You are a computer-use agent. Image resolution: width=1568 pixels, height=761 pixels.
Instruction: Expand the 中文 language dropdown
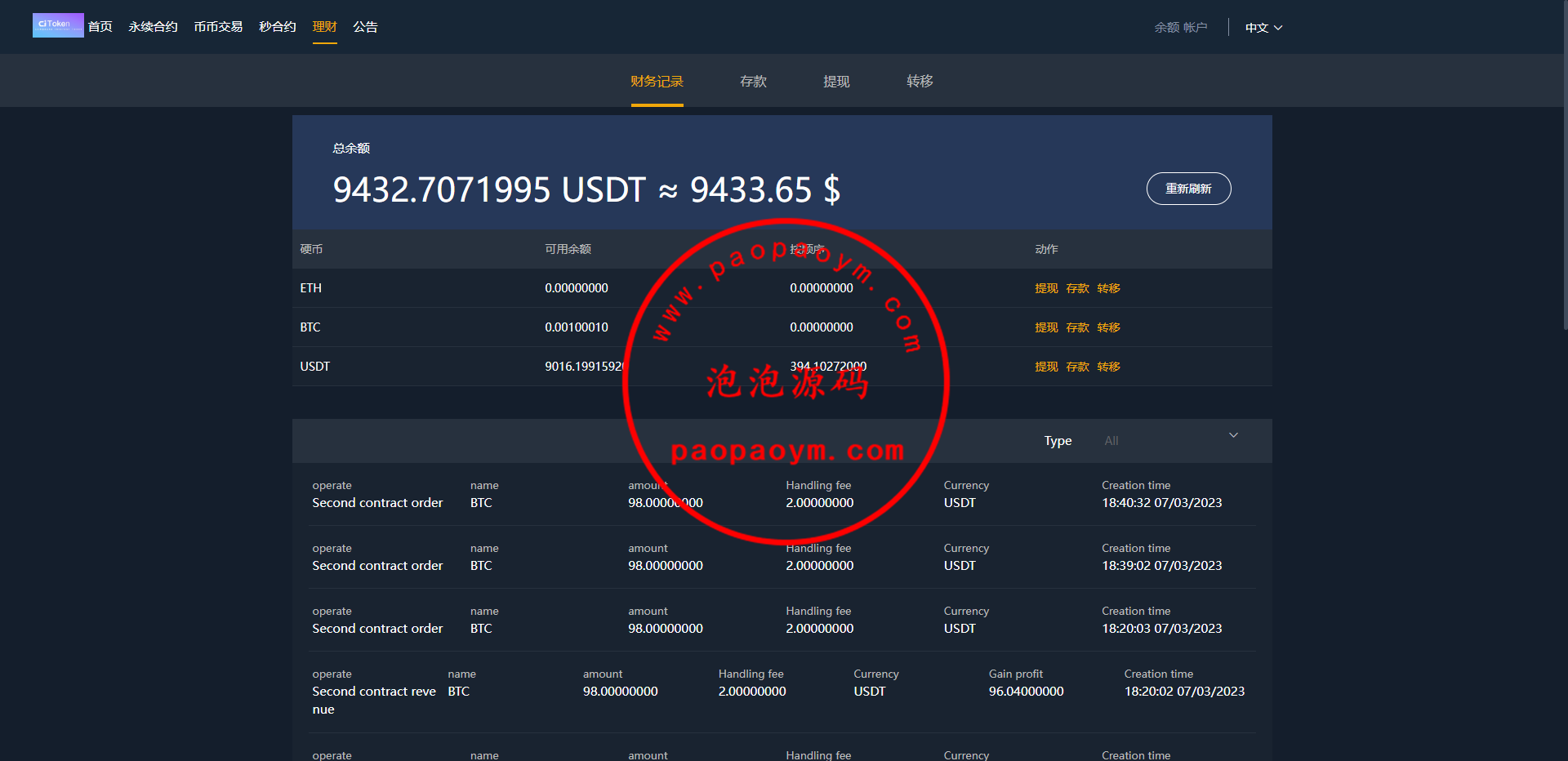pos(1263,28)
